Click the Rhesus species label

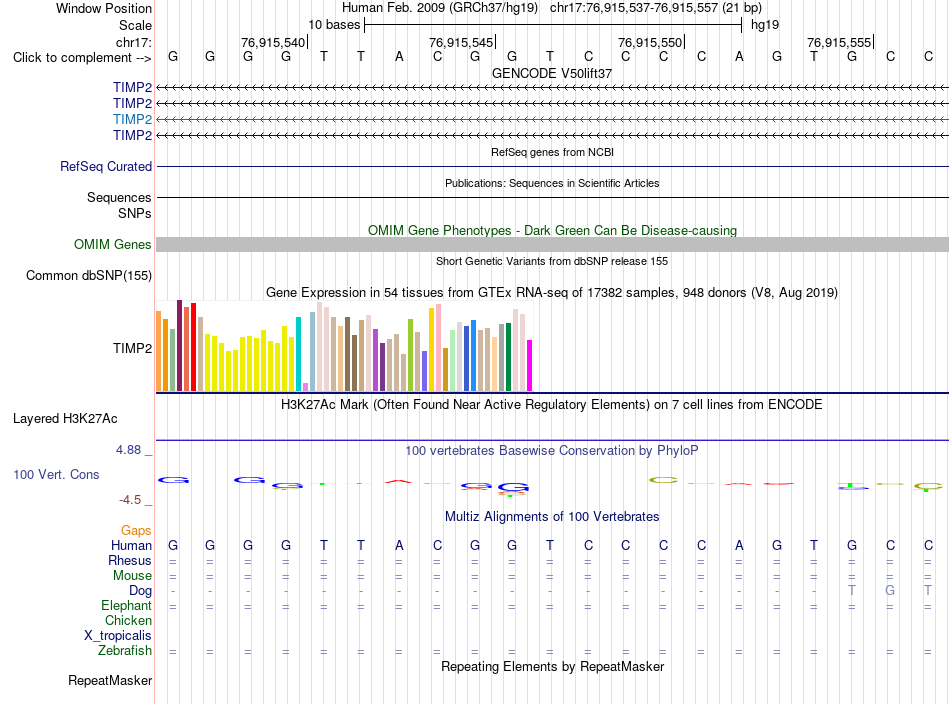130,560
